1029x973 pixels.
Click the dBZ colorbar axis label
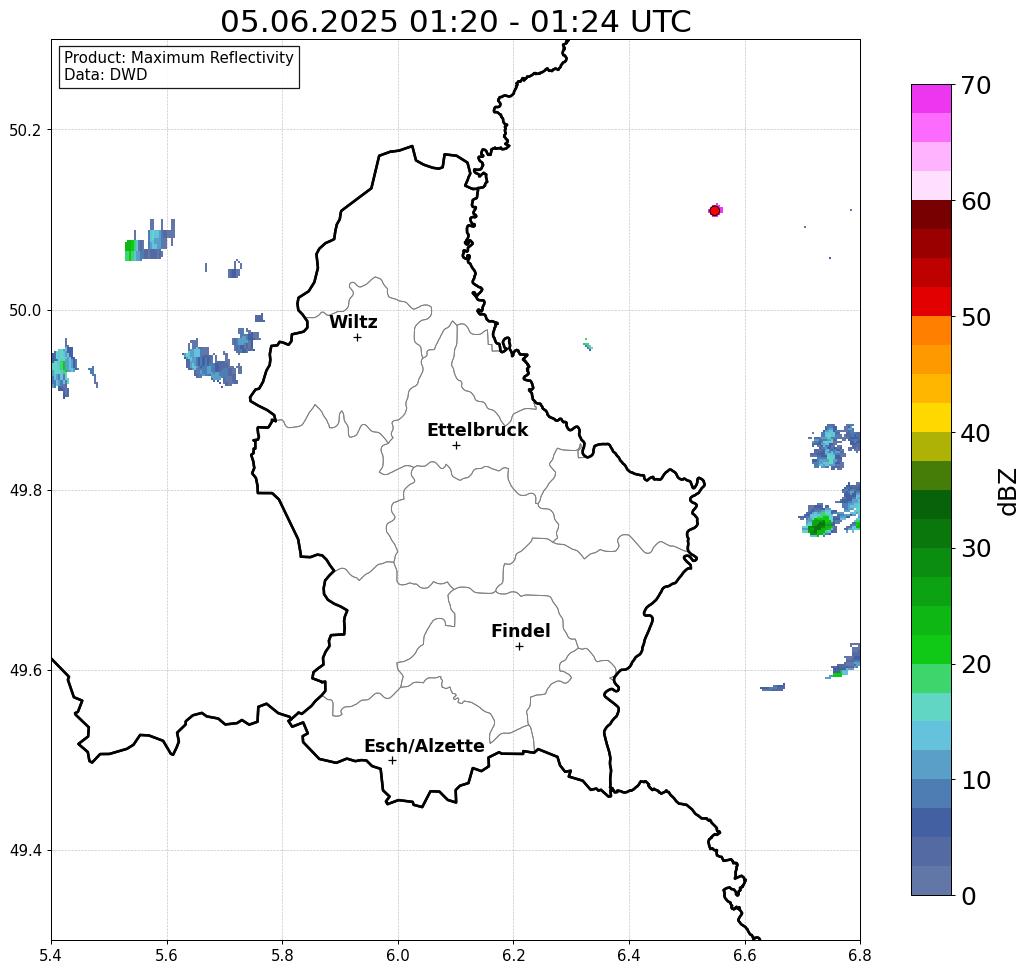click(x=1007, y=491)
